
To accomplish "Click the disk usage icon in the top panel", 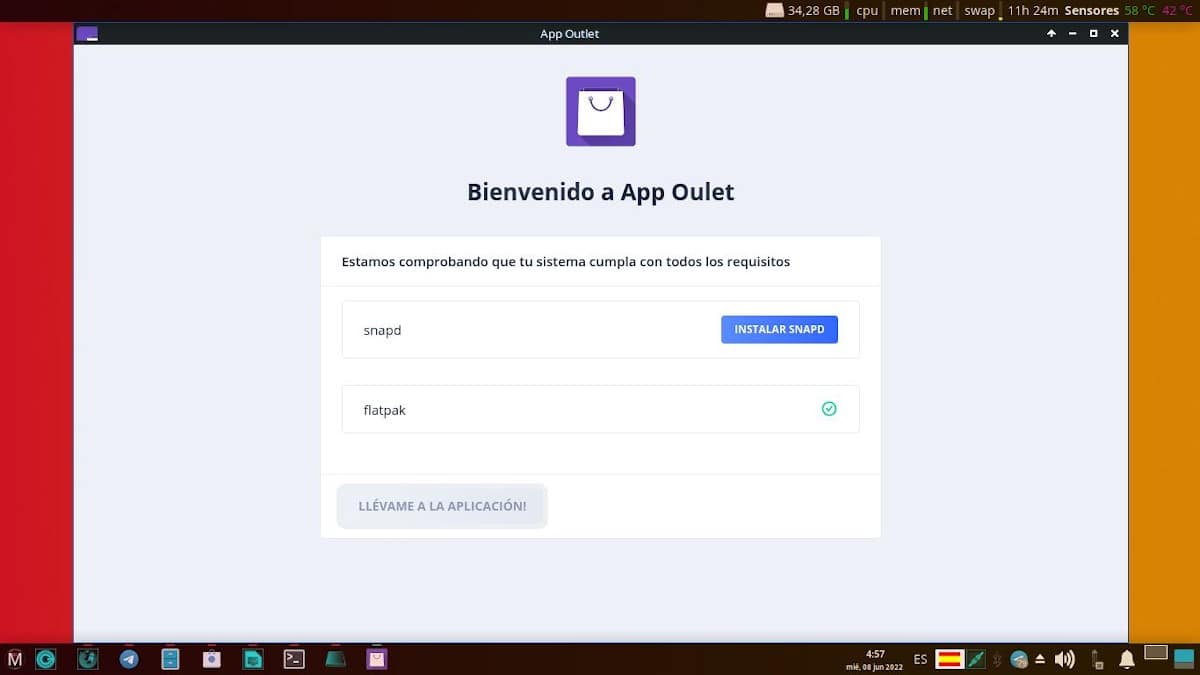I will tap(775, 10).
